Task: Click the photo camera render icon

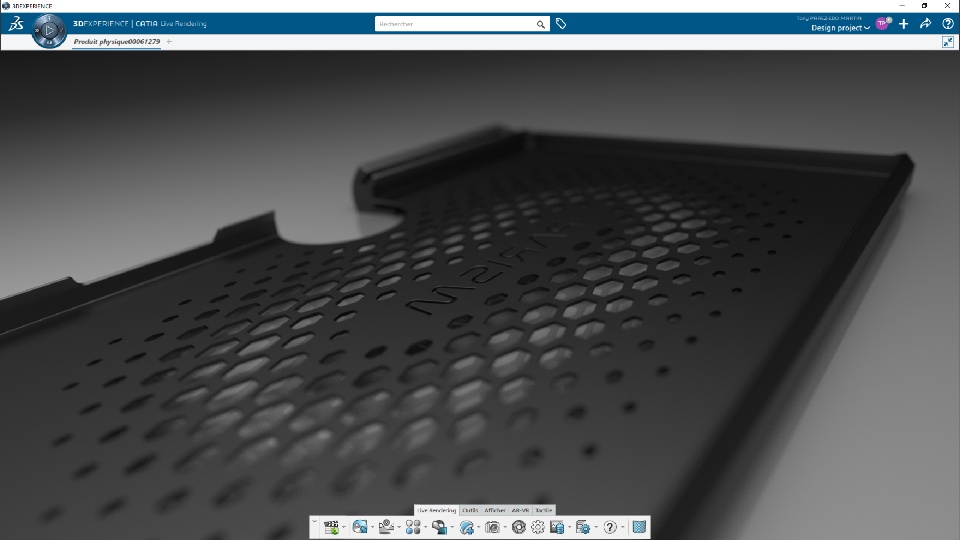Action: (x=492, y=527)
